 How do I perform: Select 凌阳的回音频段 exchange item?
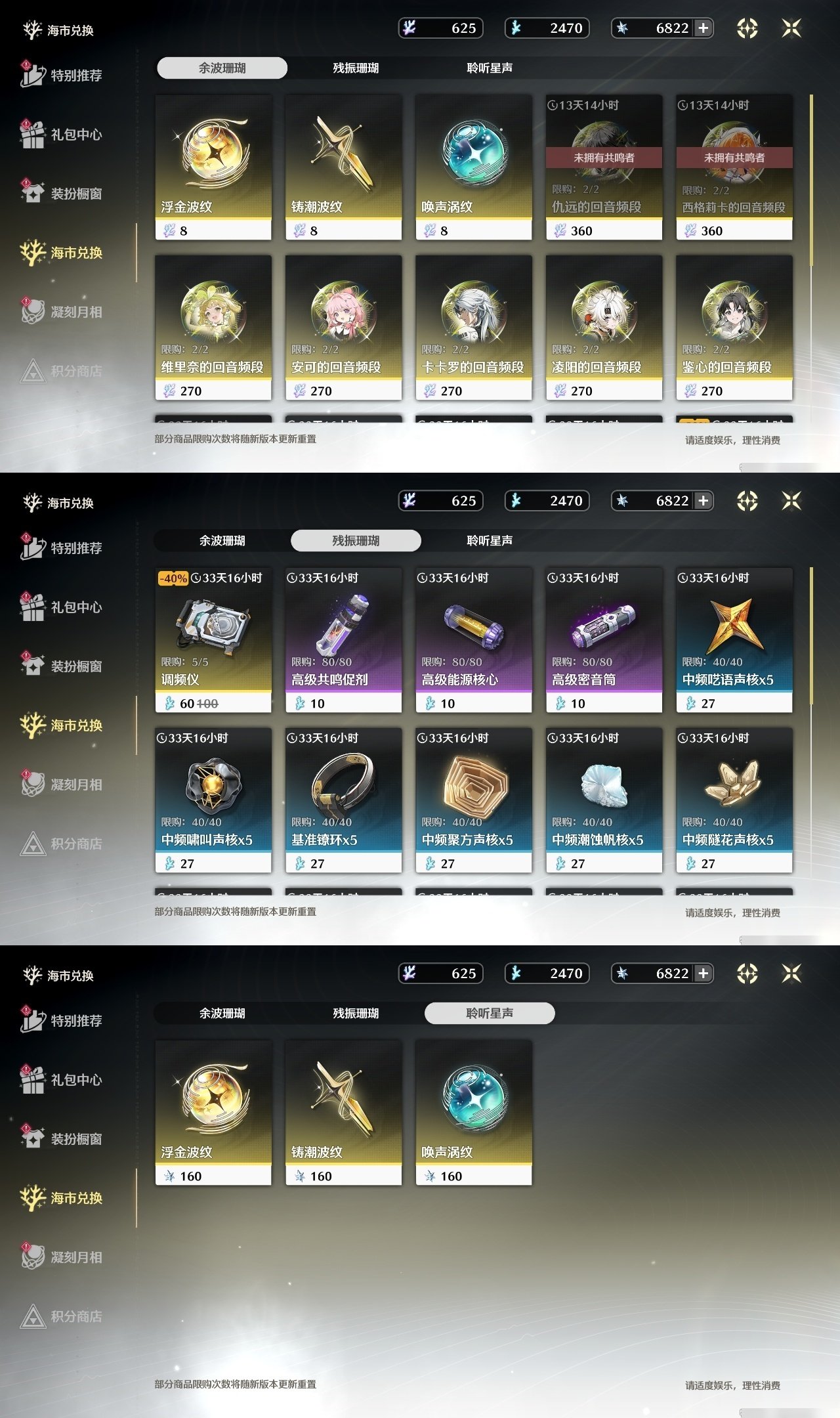604,328
